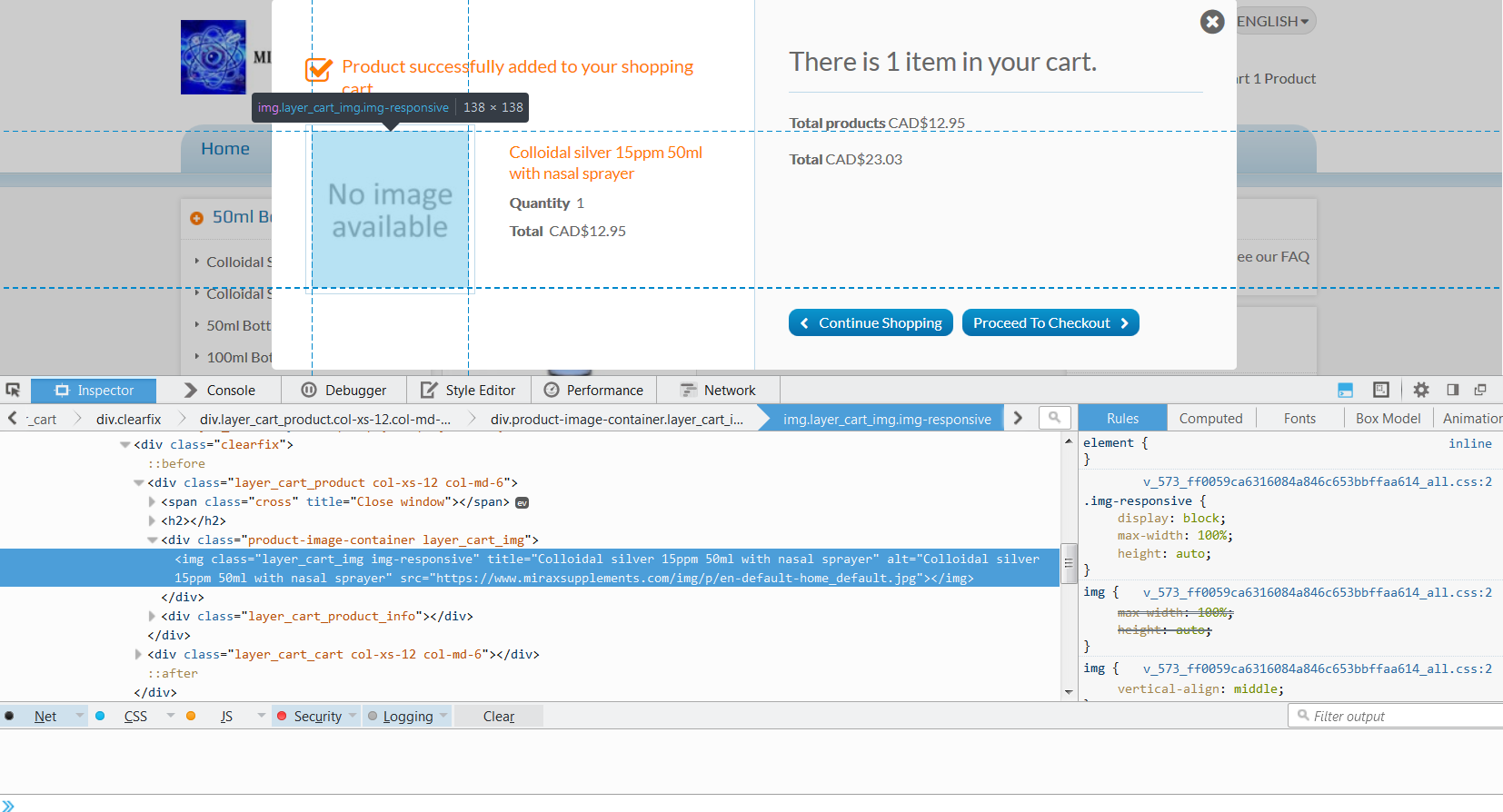
Task: Open developer tools in separate window
Action: 1480,390
